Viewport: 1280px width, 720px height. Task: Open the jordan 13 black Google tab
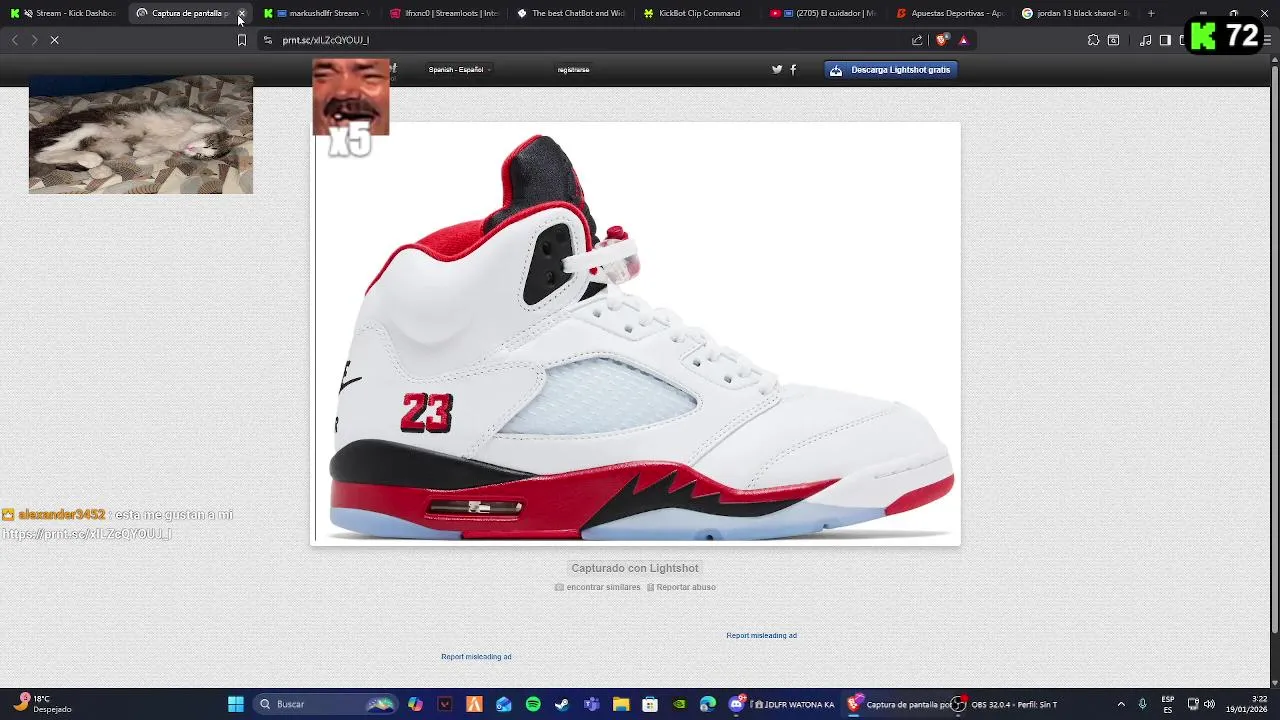(x=1077, y=13)
